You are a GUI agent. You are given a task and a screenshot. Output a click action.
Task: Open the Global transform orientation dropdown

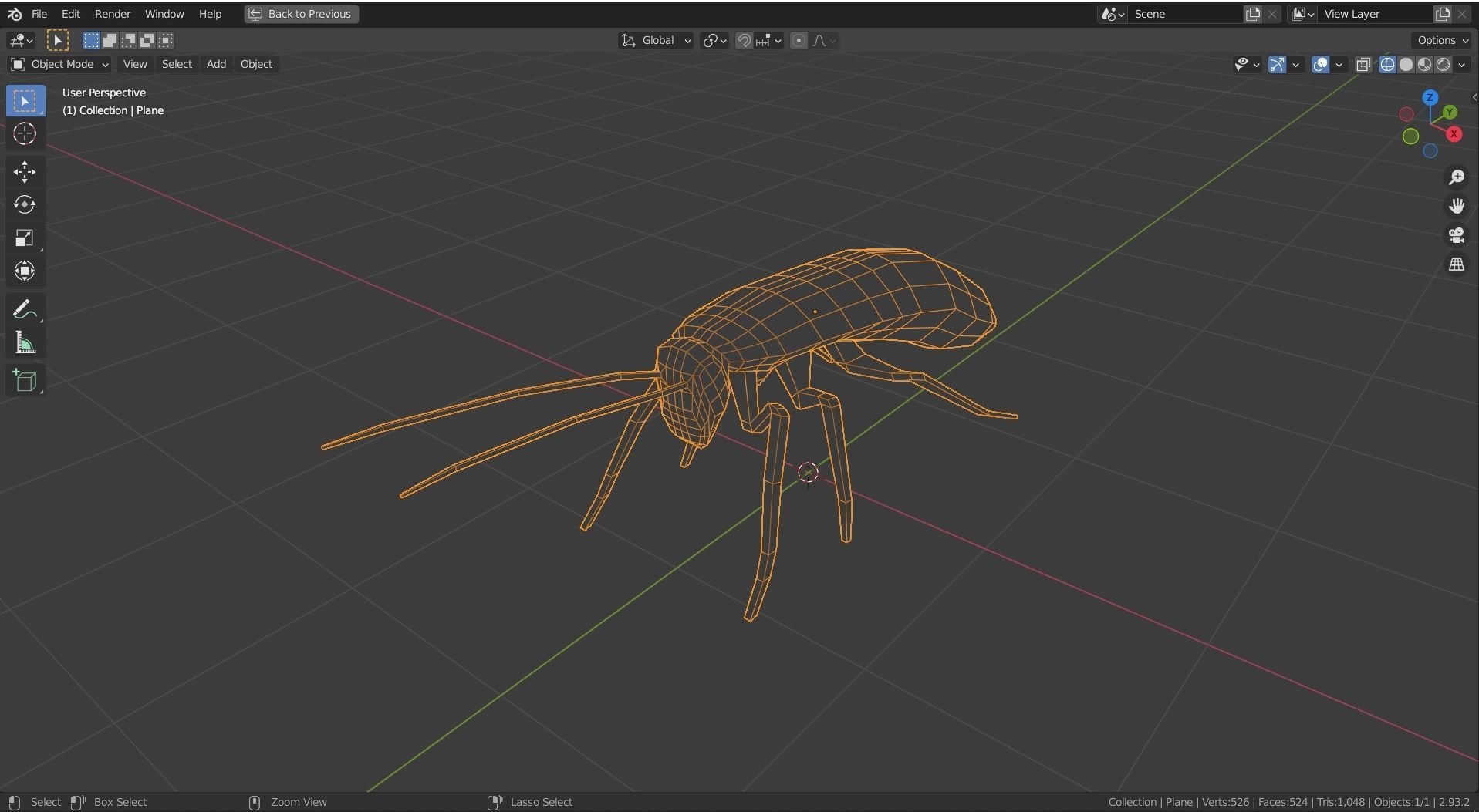[657, 40]
